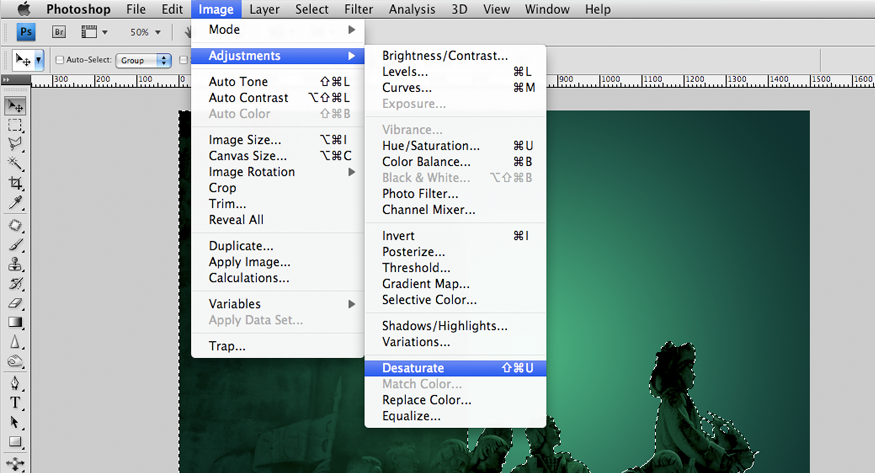This screenshot has height=473, width=875.
Task: Open the view extras icon dropdown
Action: point(94,32)
